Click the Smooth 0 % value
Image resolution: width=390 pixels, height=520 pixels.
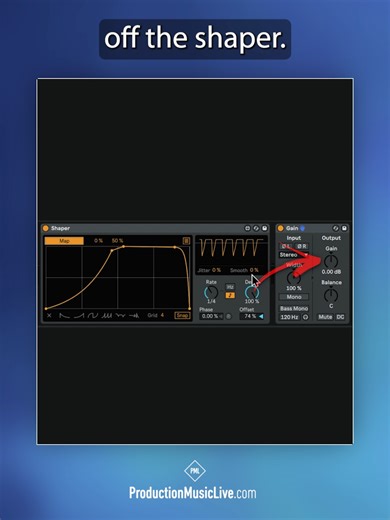254,270
